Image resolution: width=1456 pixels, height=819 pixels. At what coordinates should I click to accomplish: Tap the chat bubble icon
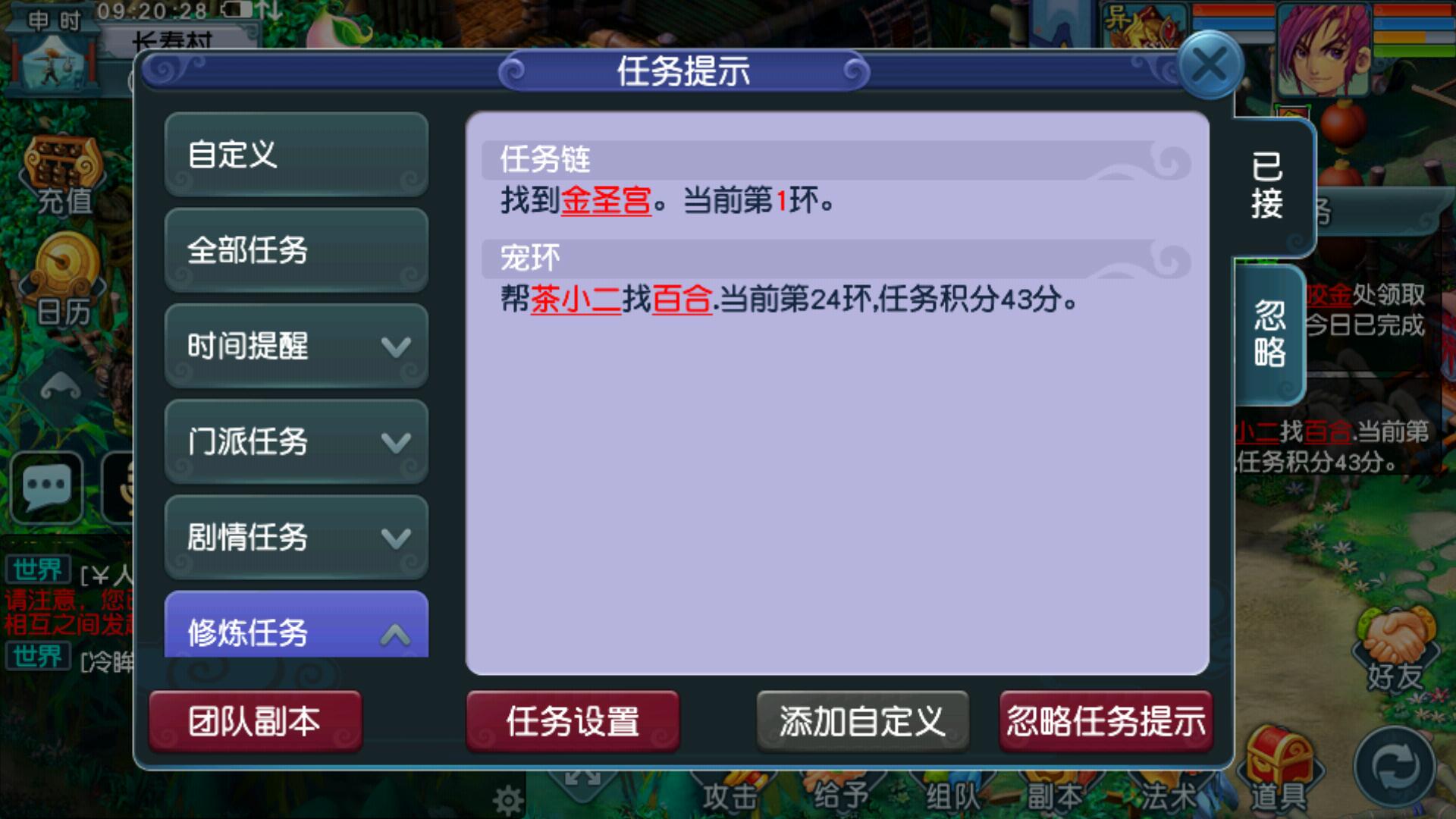(x=47, y=485)
